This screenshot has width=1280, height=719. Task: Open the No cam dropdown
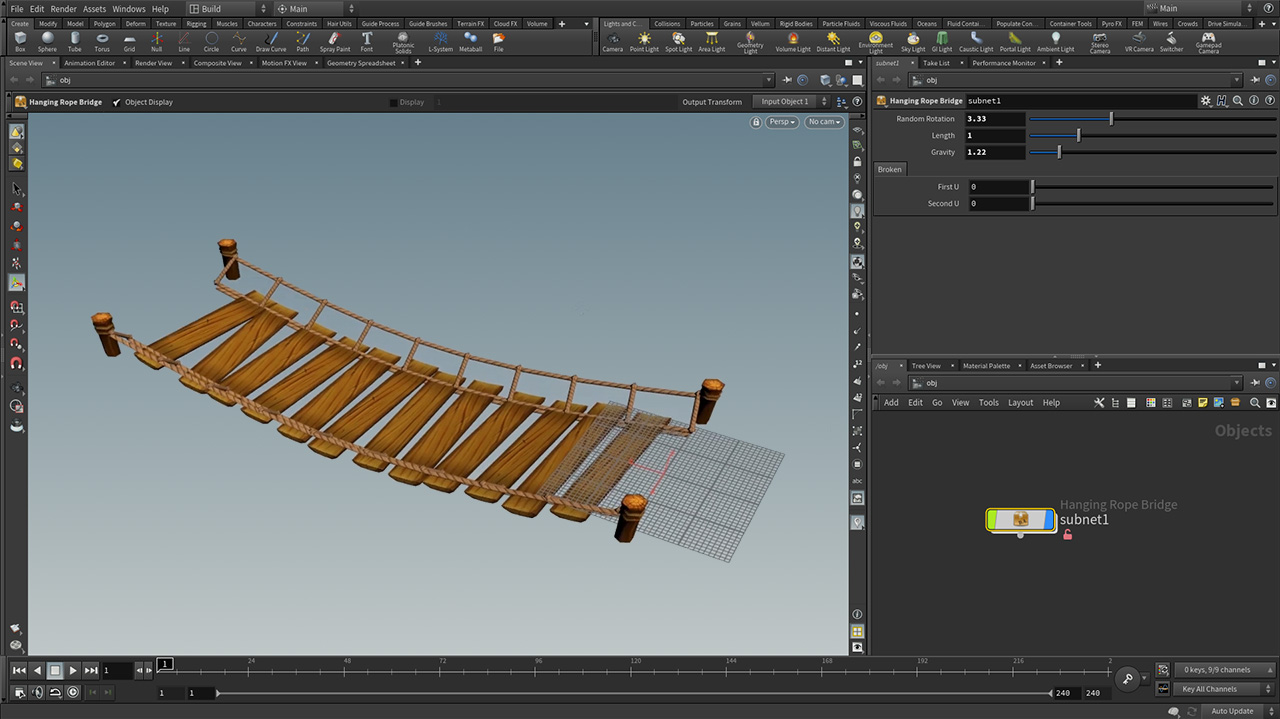[x=824, y=121]
